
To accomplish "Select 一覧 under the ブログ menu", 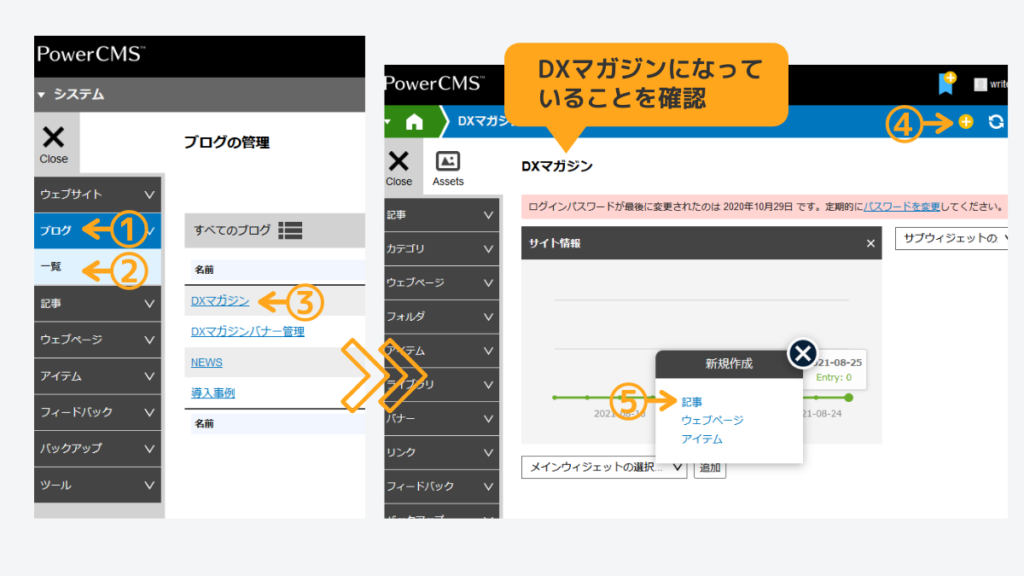I will 52,267.
